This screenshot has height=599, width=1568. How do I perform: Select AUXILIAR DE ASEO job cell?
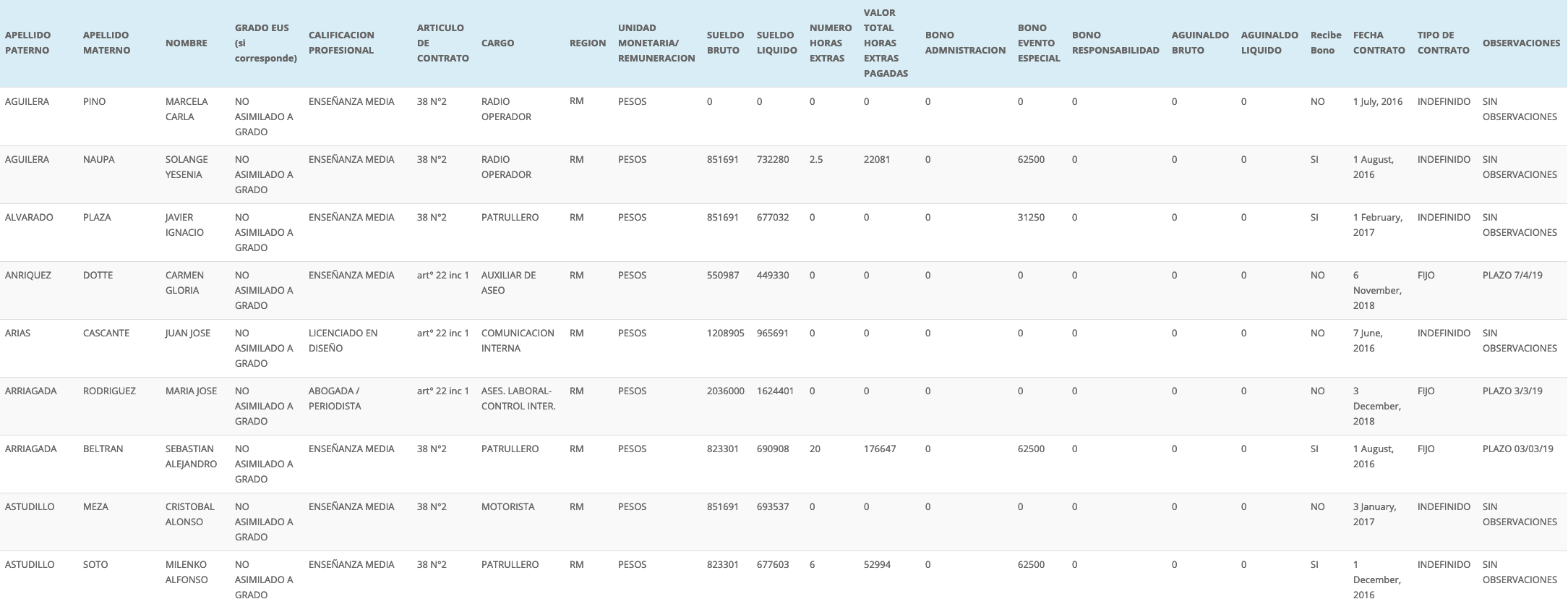tap(509, 283)
